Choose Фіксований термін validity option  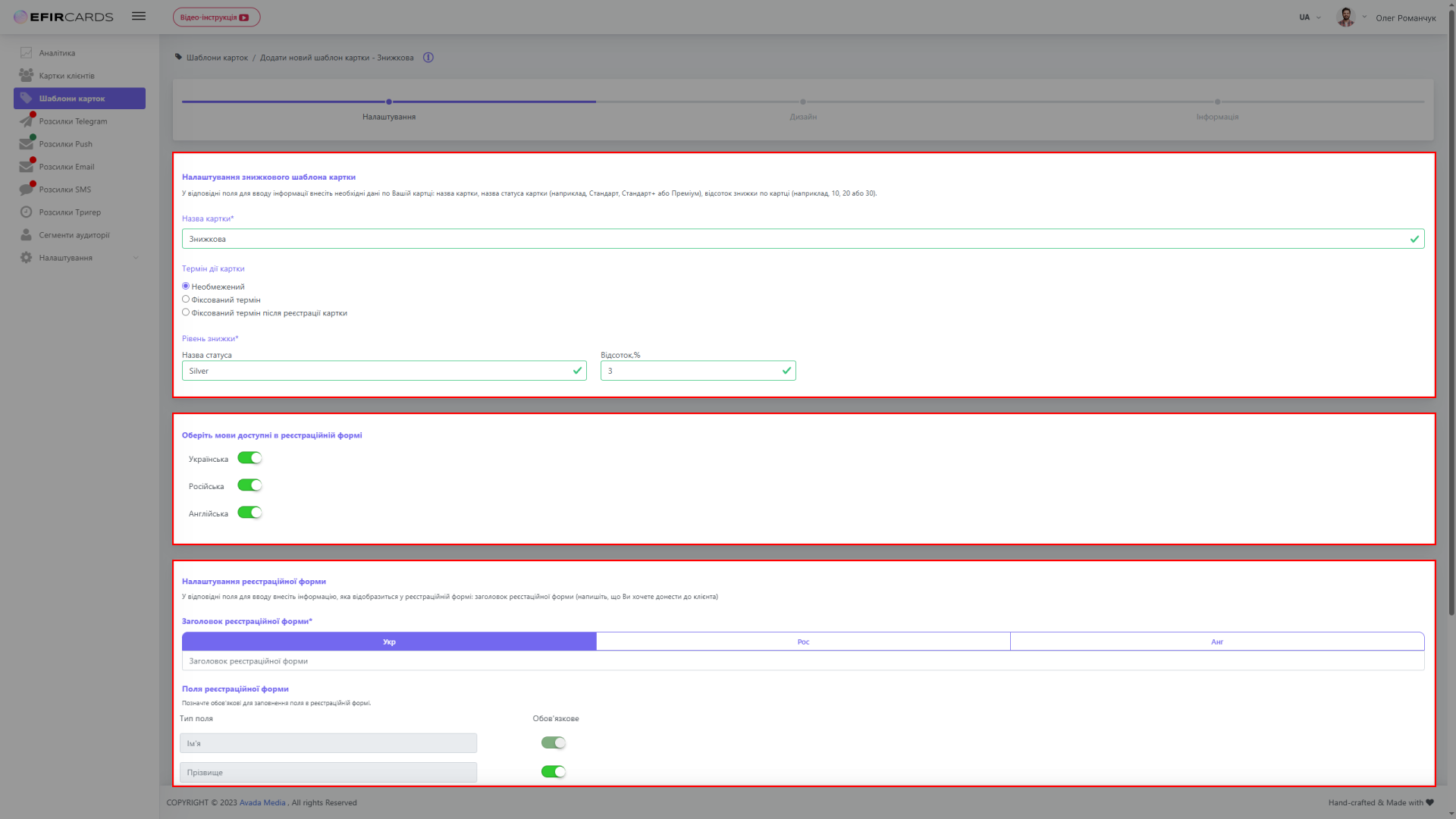186,299
